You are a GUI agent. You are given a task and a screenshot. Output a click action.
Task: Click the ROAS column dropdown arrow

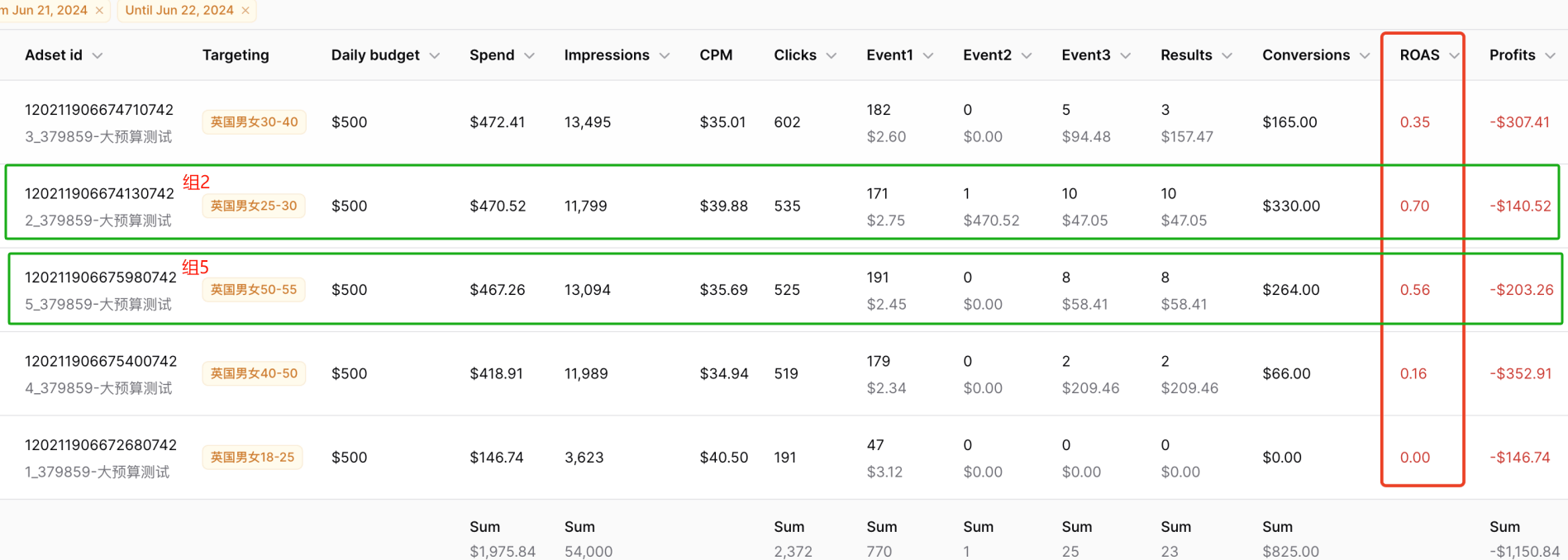click(x=1454, y=56)
